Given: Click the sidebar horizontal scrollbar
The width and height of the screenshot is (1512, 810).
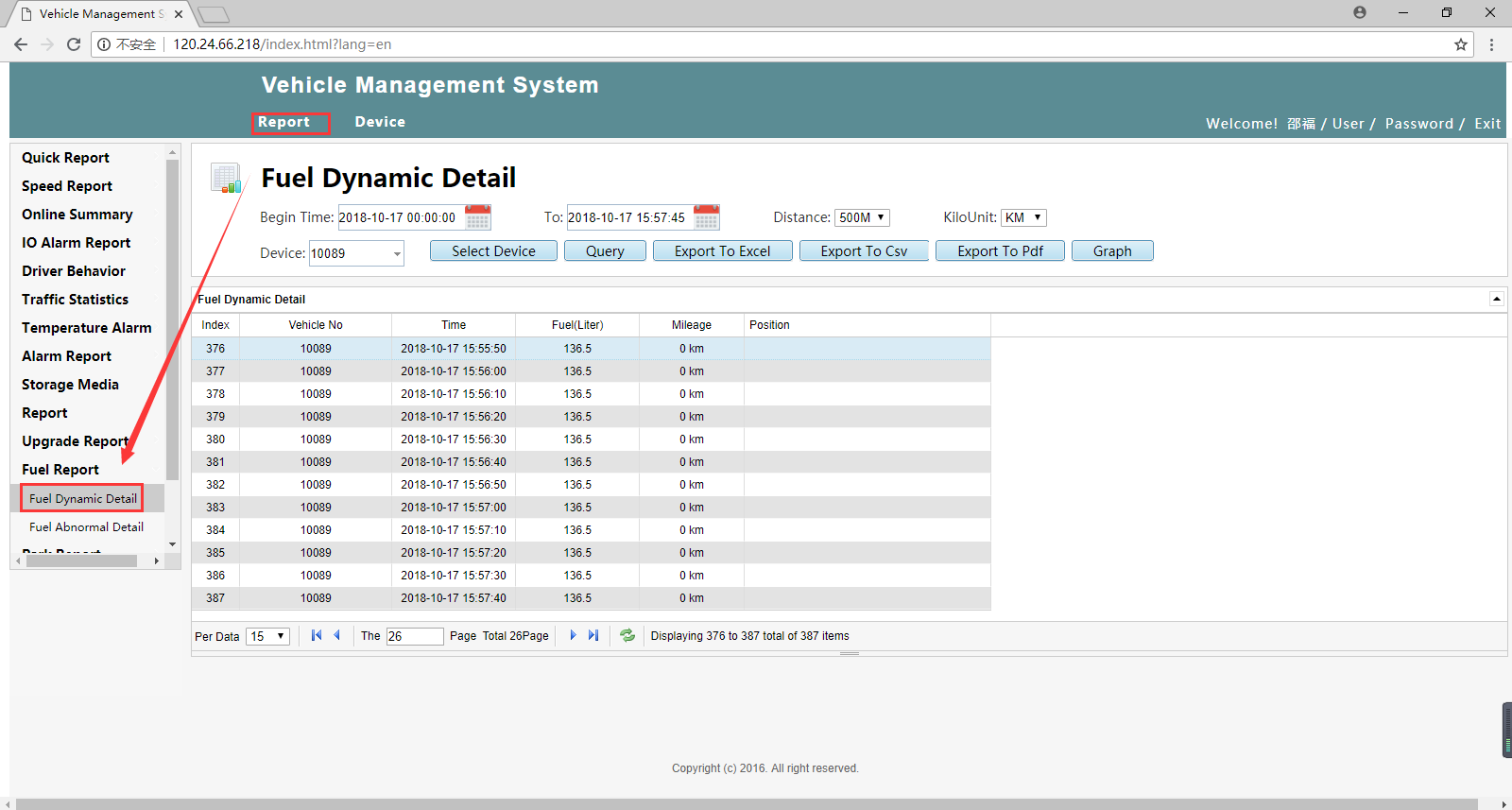Looking at the screenshot, I should pos(81,560).
